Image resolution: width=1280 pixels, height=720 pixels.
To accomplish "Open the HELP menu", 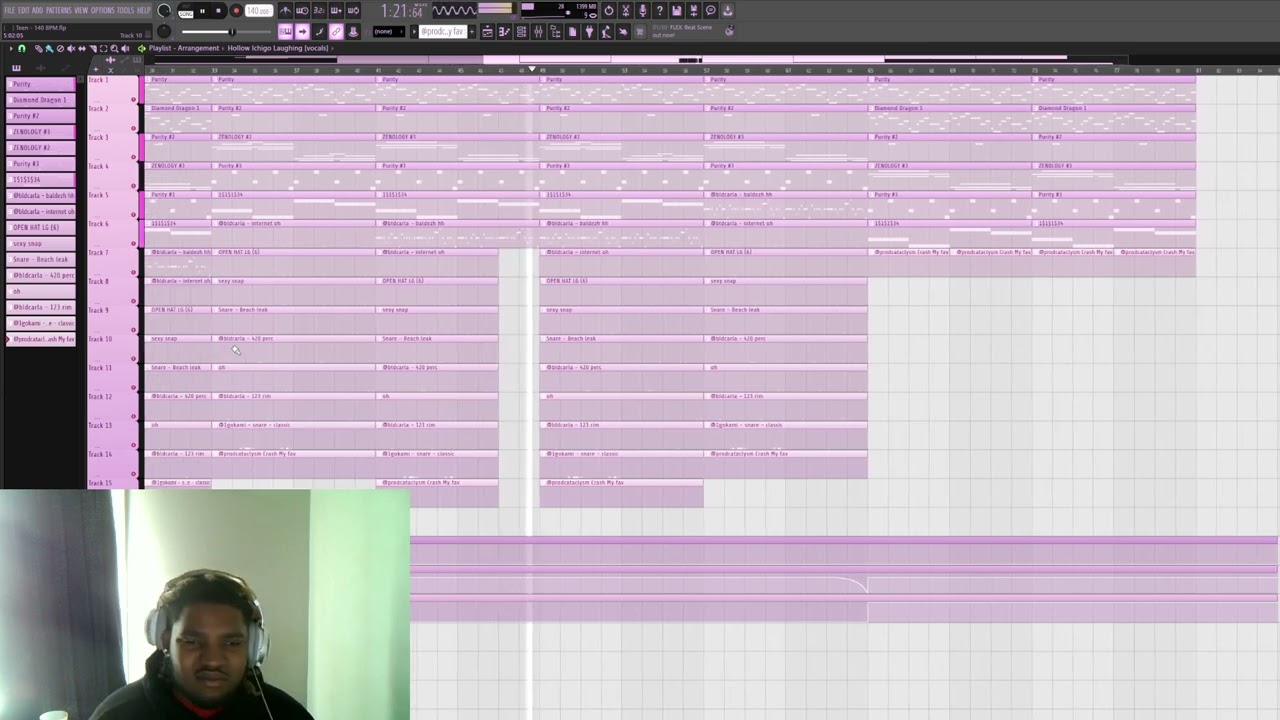I will (144, 10).
